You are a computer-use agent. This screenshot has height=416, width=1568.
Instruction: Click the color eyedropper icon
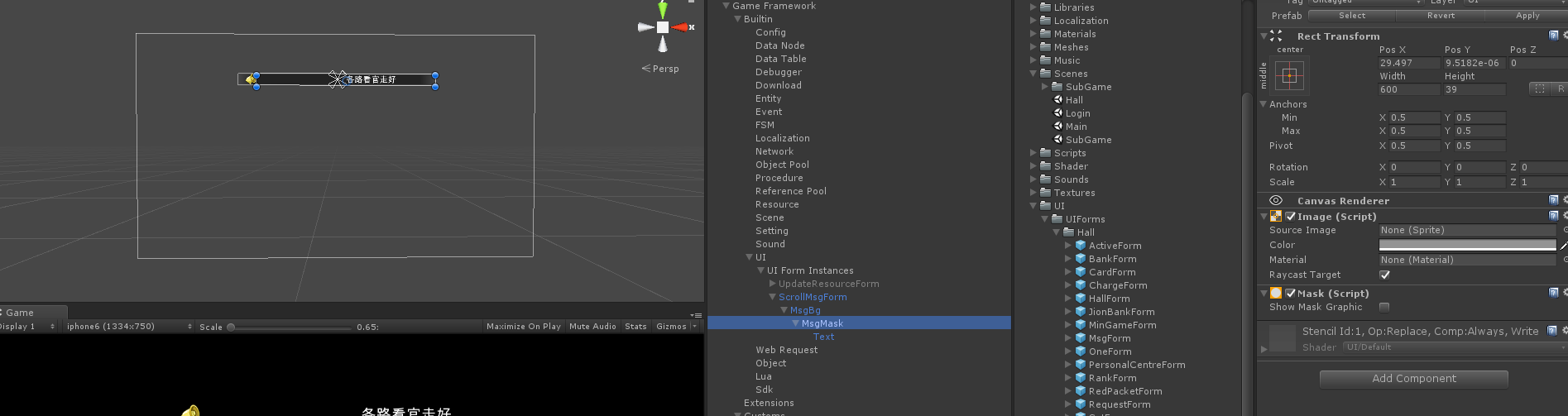[x=1563, y=245]
